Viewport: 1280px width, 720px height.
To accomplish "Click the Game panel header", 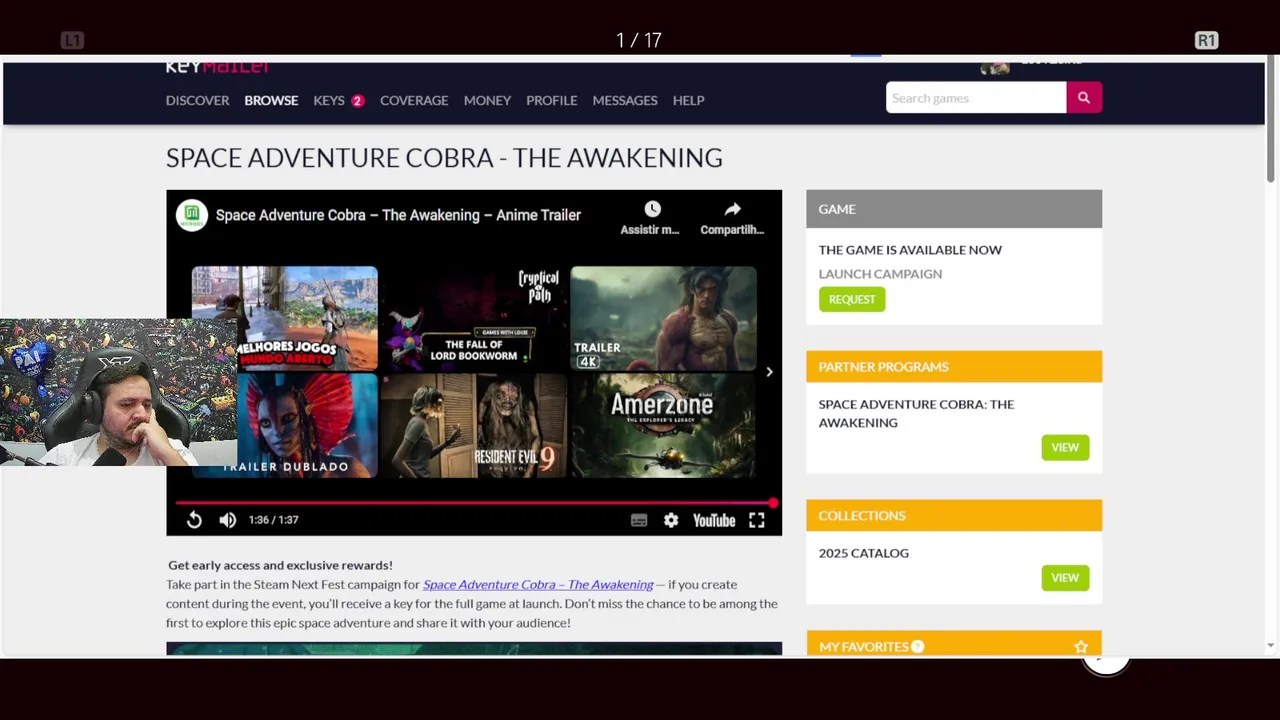I will 954,209.
